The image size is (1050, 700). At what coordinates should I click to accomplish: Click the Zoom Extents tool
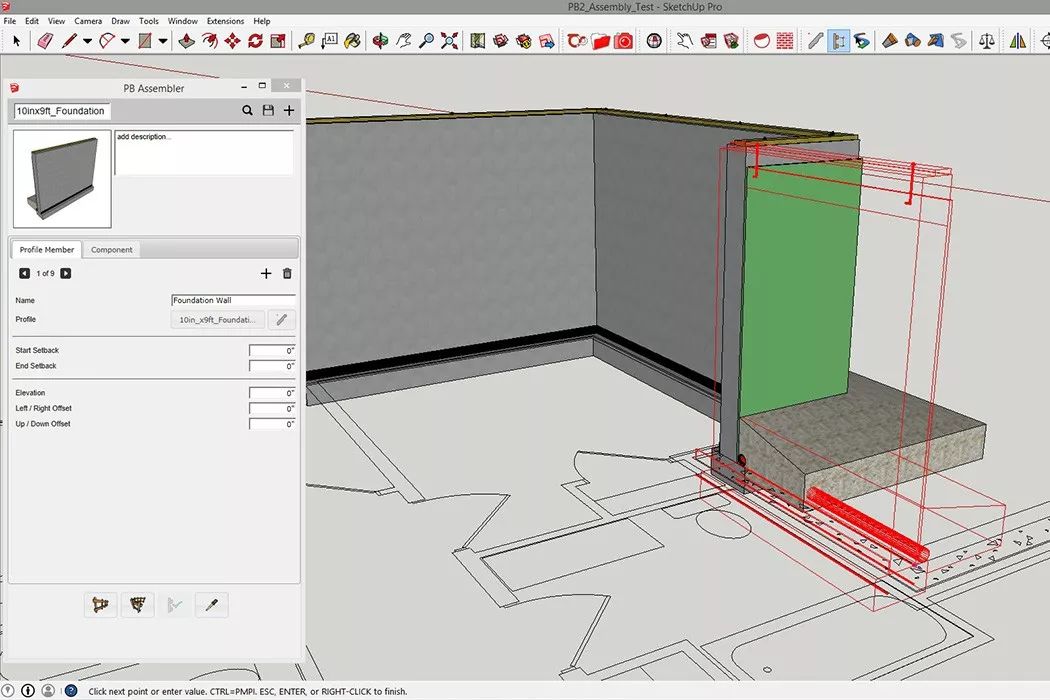pos(450,41)
